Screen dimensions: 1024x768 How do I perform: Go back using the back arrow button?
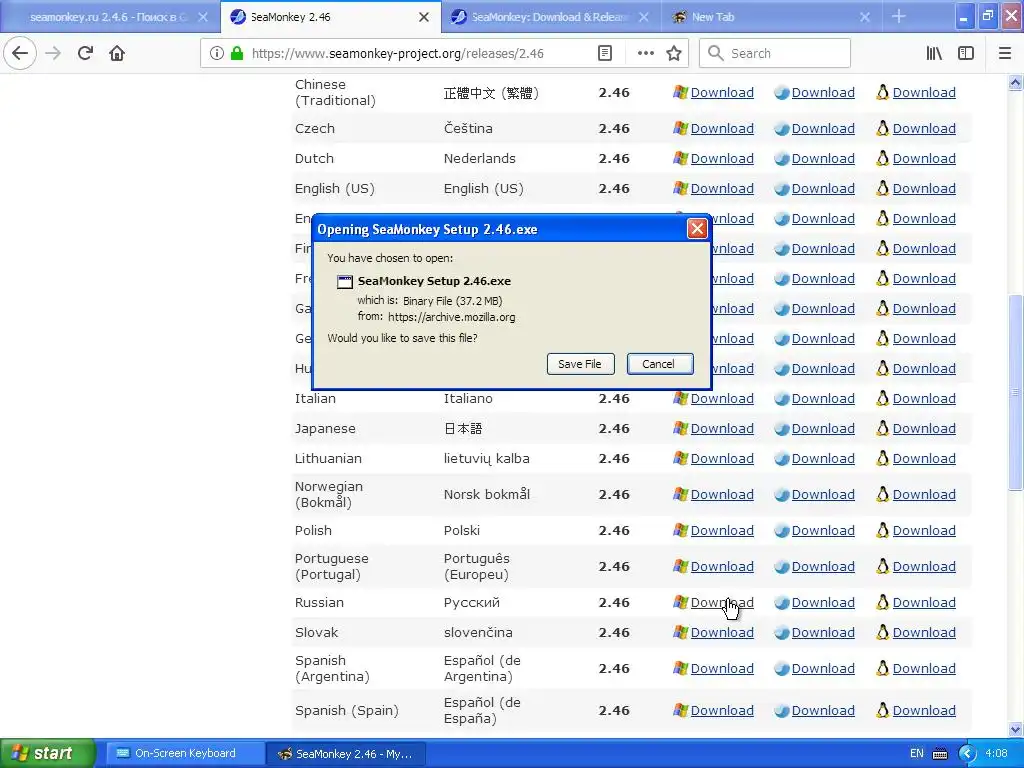[20, 53]
